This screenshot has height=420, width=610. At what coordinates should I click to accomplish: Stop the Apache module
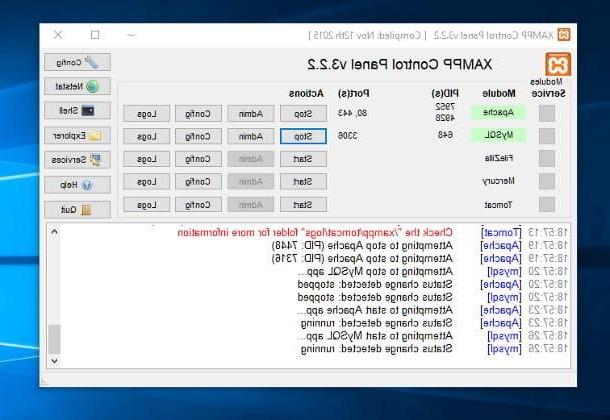pos(303,114)
